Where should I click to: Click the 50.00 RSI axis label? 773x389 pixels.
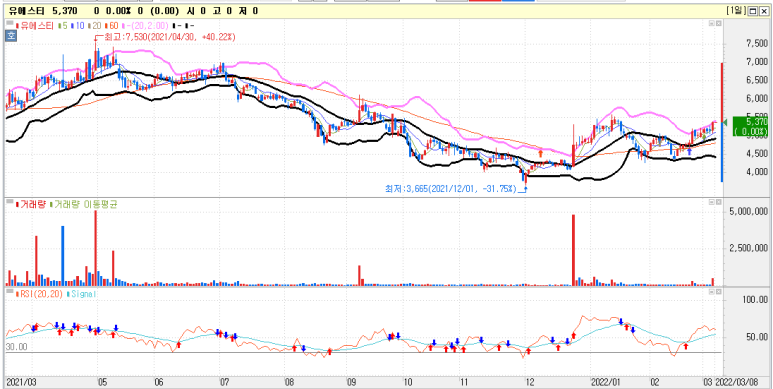(757, 337)
